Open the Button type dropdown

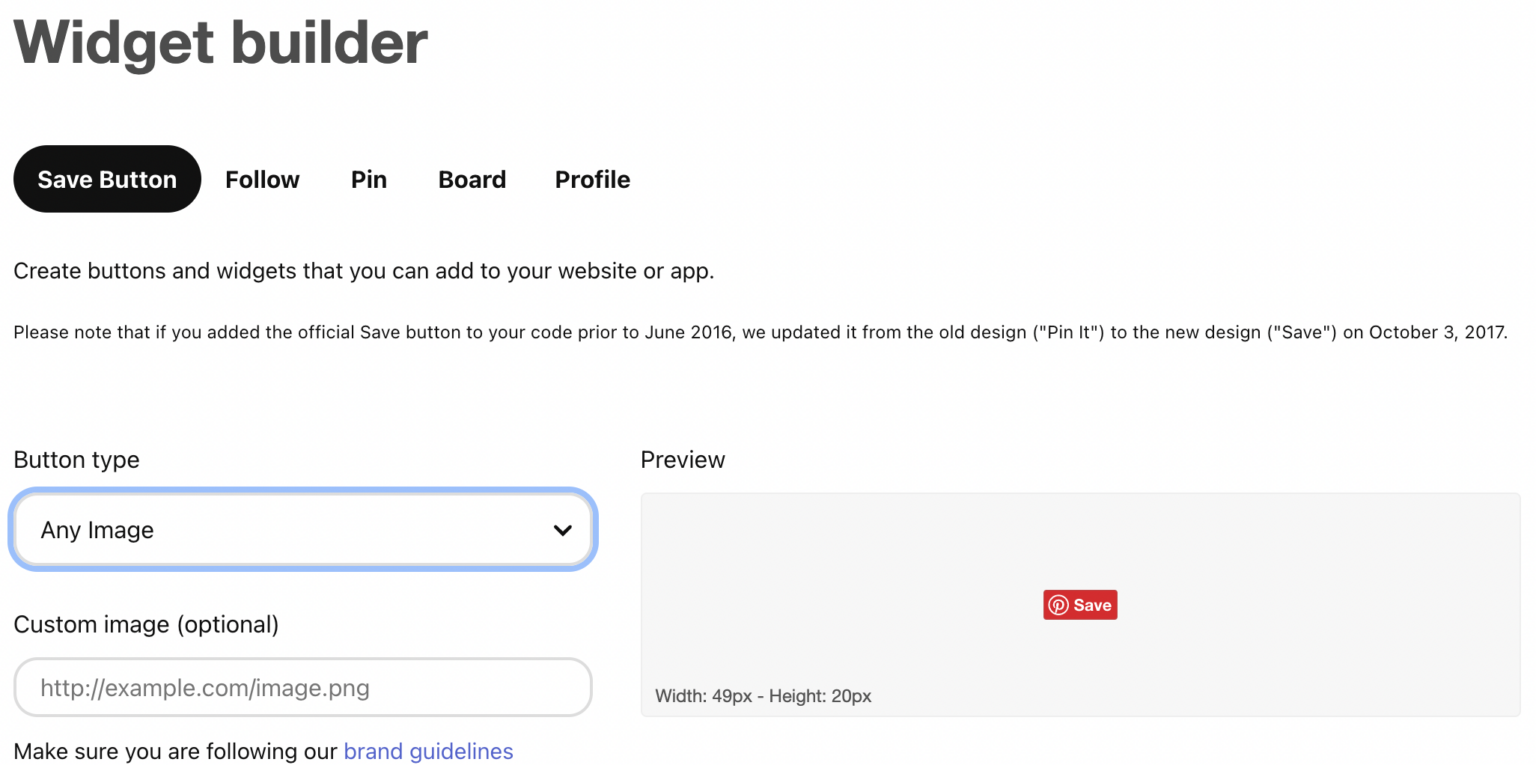[x=302, y=530]
